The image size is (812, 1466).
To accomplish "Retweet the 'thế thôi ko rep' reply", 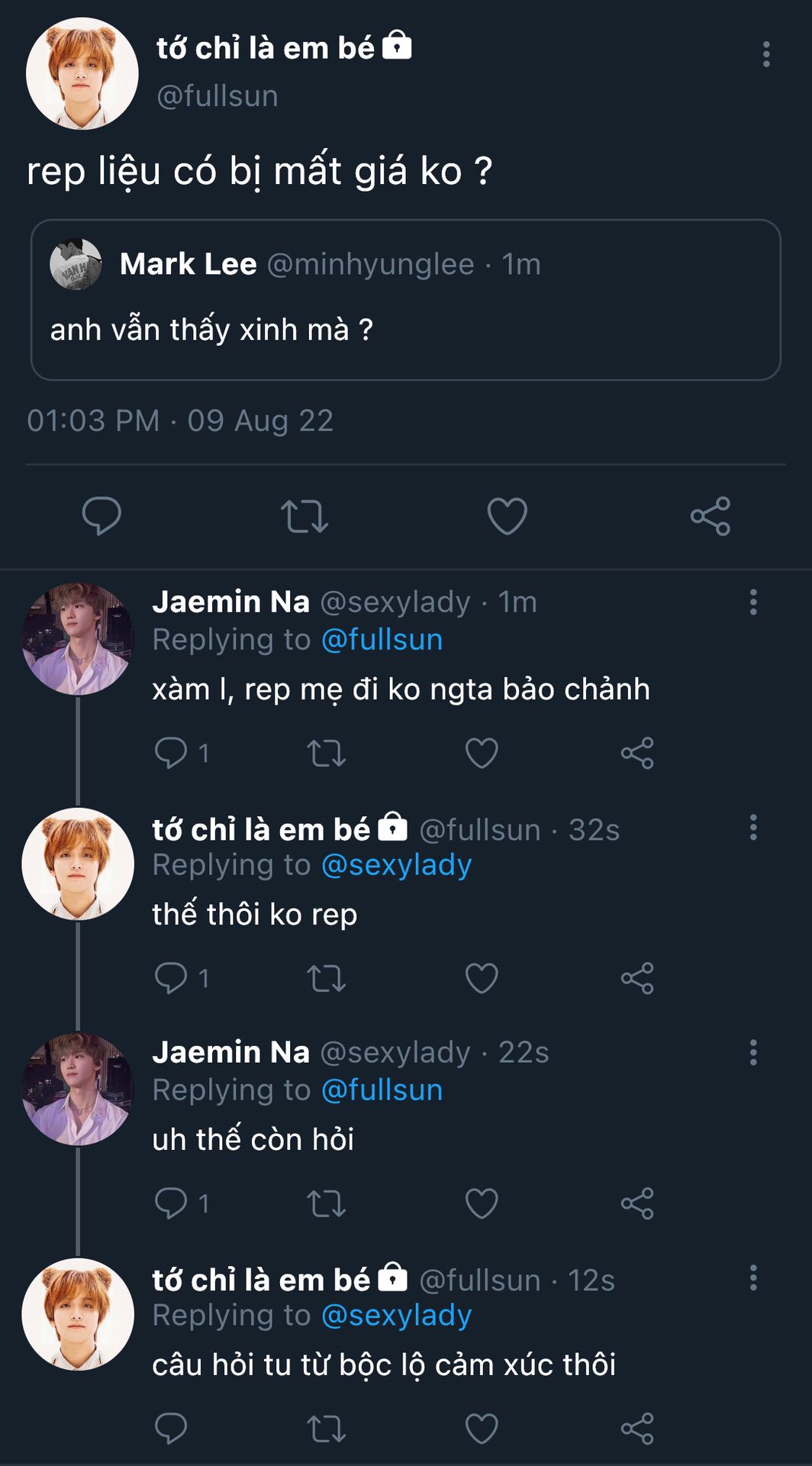I will (x=326, y=978).
